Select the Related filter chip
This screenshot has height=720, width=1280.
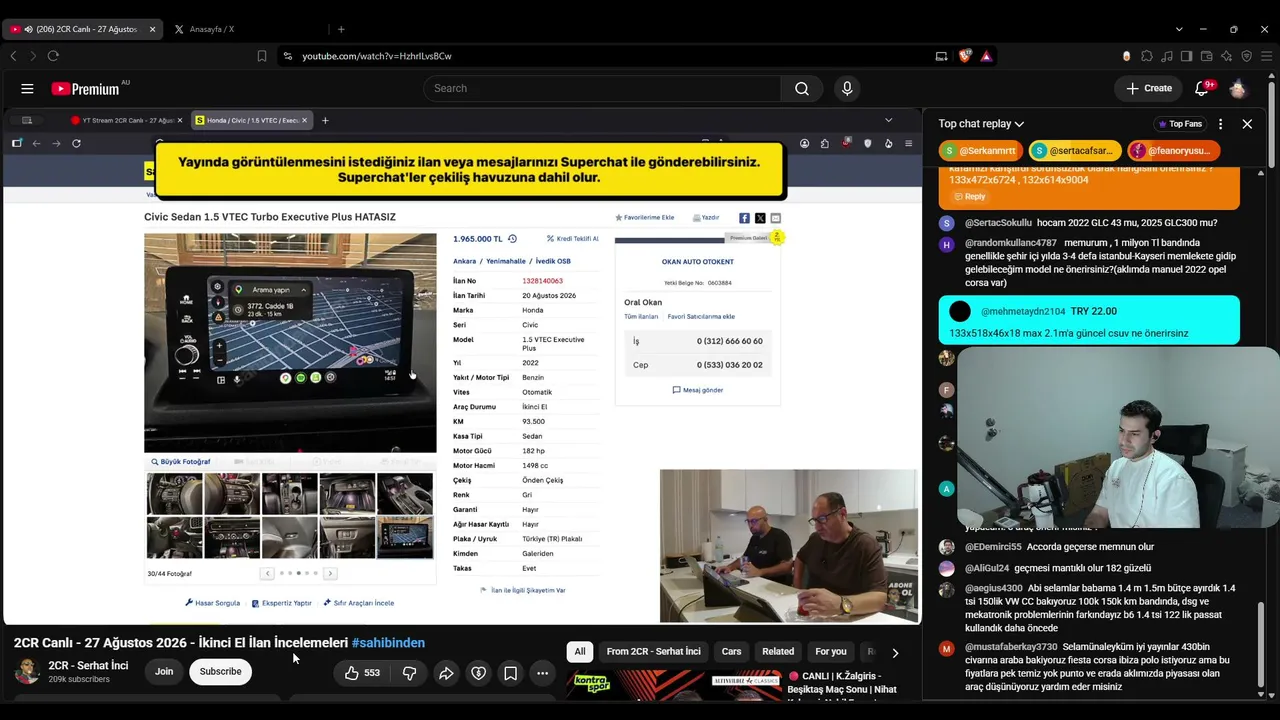[x=778, y=652]
